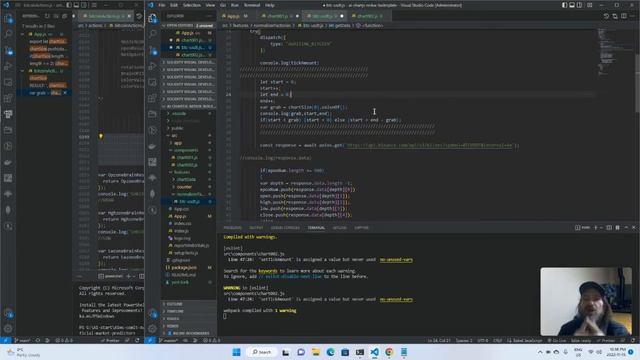Open package.json in Explorer tree
640x360 pixels.
189,267
